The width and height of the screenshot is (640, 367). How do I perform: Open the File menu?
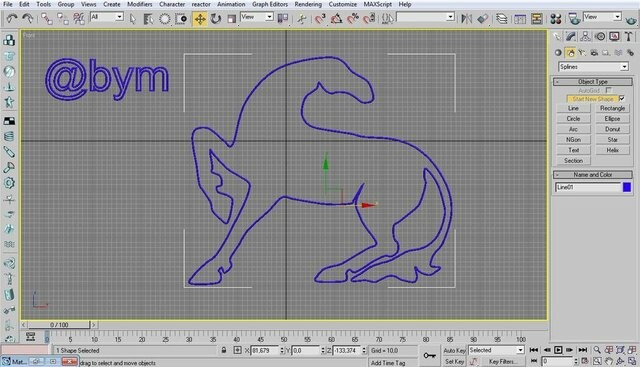pos(7,4)
